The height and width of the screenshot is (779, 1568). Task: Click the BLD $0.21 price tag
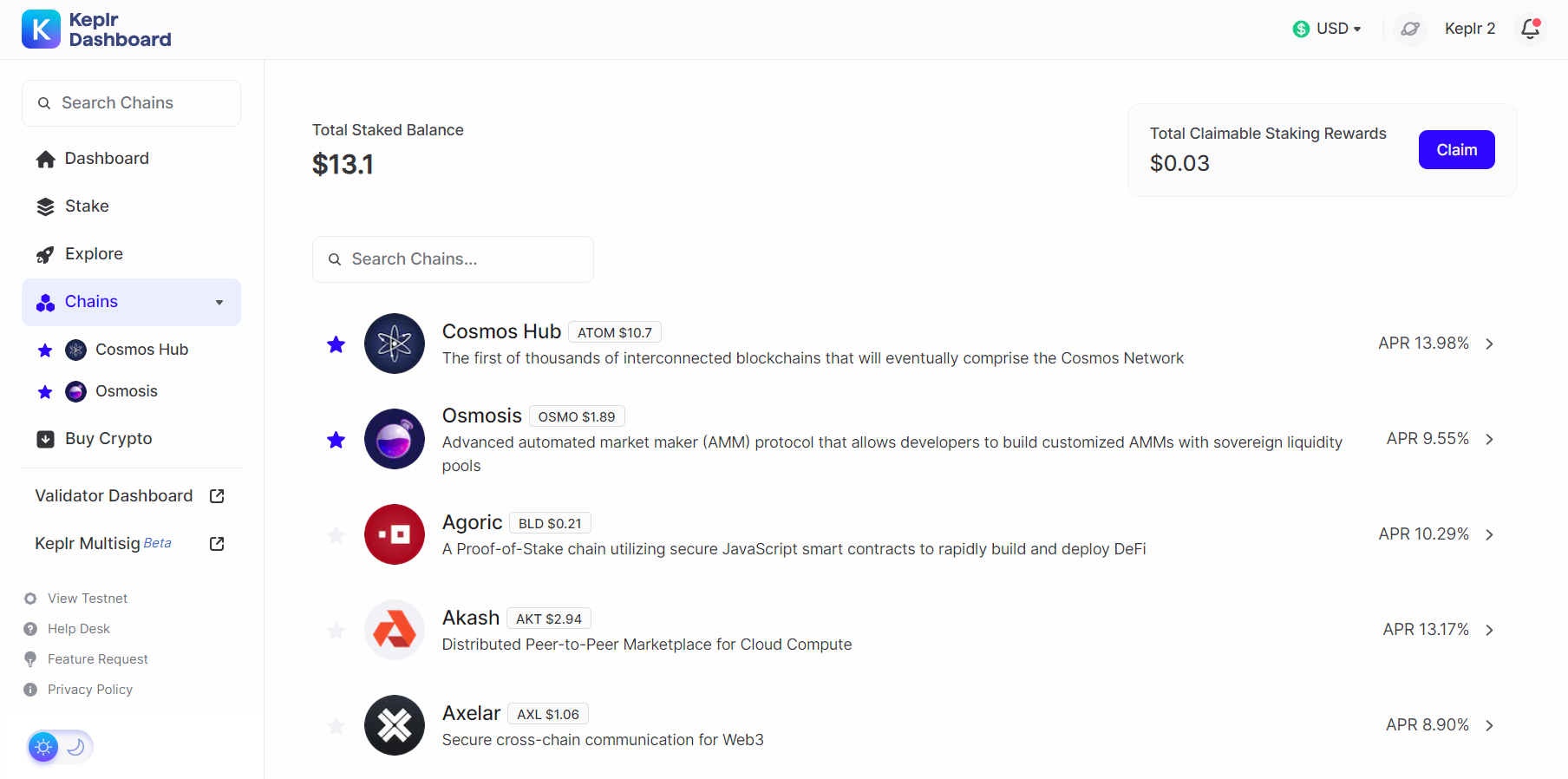[x=550, y=523]
